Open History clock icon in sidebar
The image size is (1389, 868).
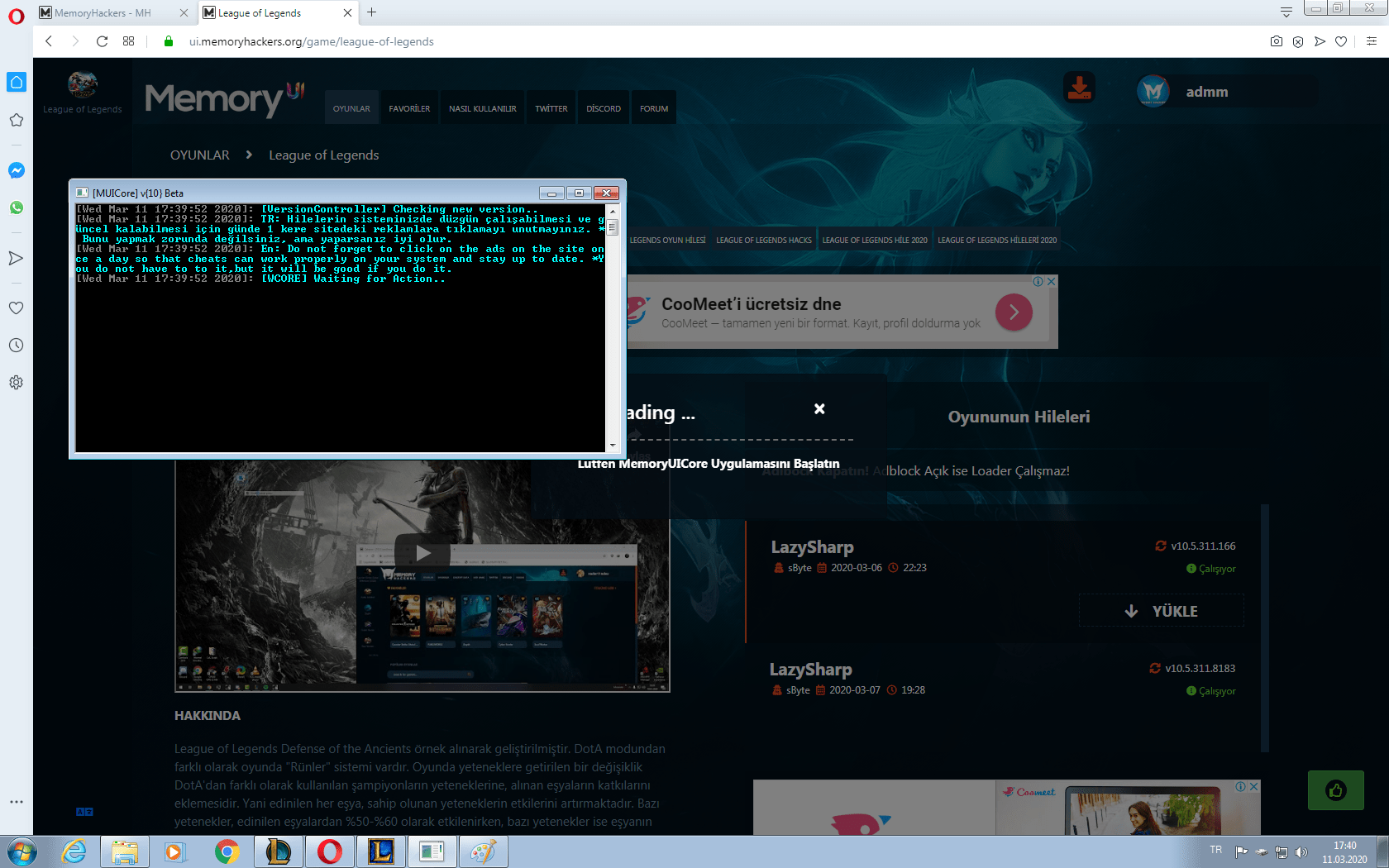[x=16, y=345]
